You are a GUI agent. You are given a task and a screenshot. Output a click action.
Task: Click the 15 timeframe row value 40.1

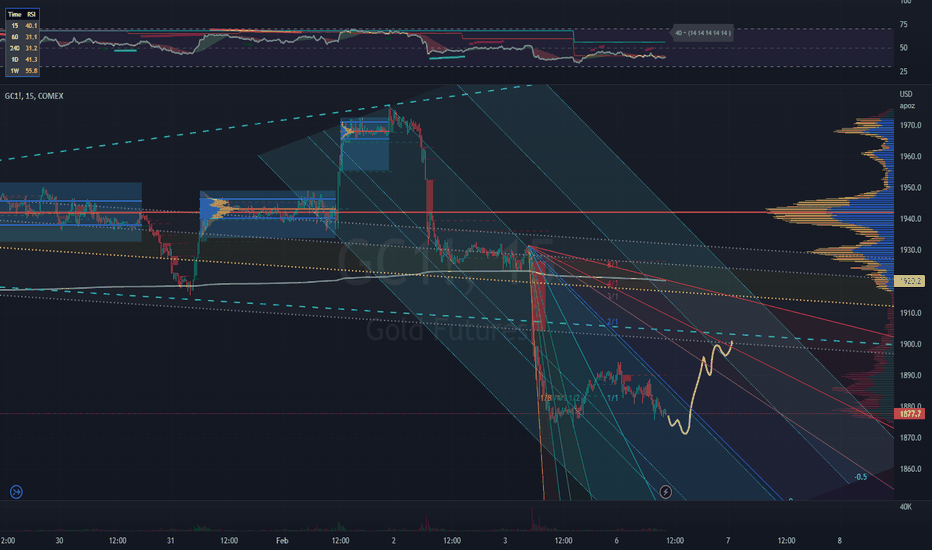click(31, 26)
